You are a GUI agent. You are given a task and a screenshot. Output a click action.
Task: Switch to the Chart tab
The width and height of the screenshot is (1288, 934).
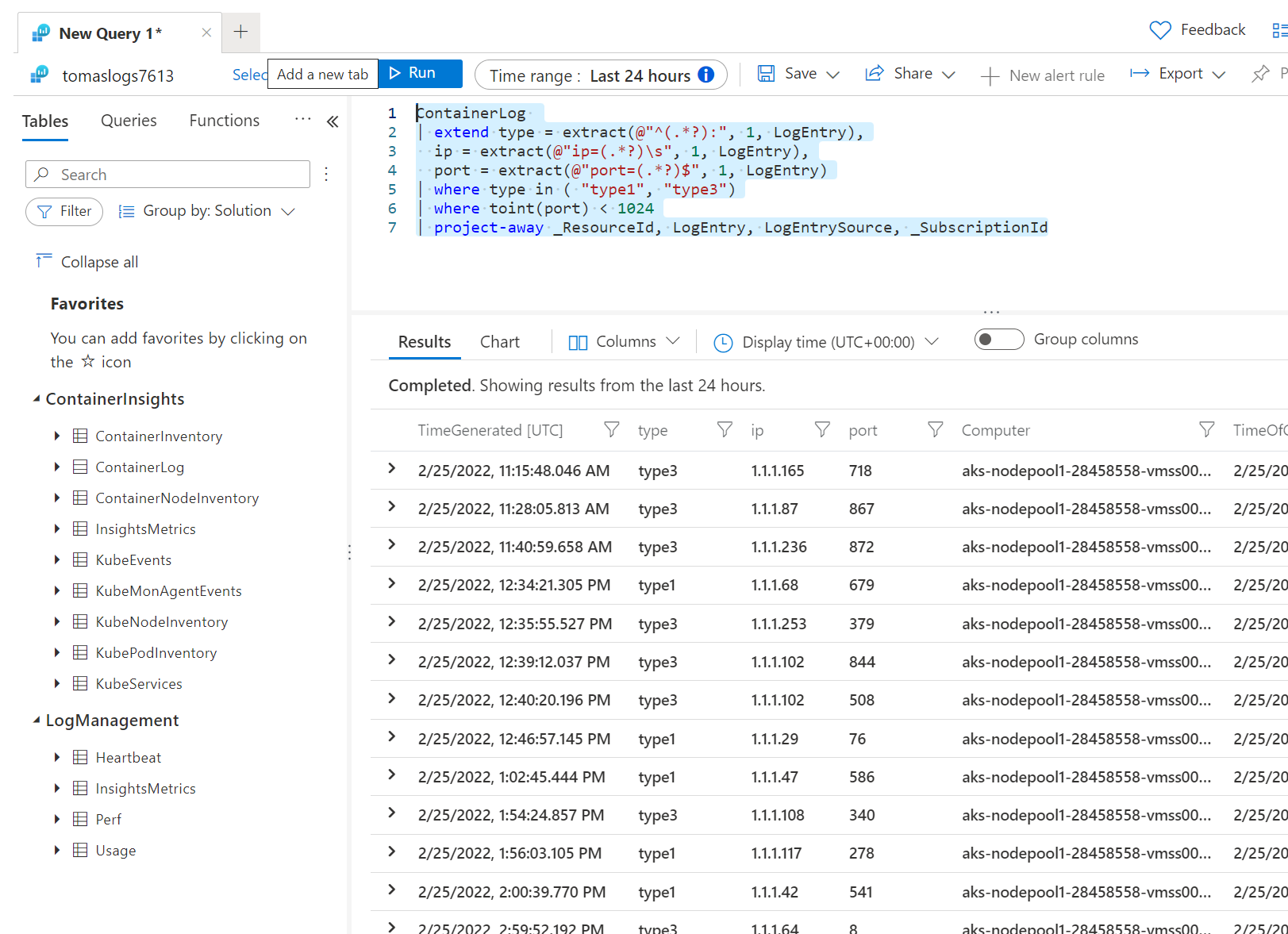(x=499, y=342)
